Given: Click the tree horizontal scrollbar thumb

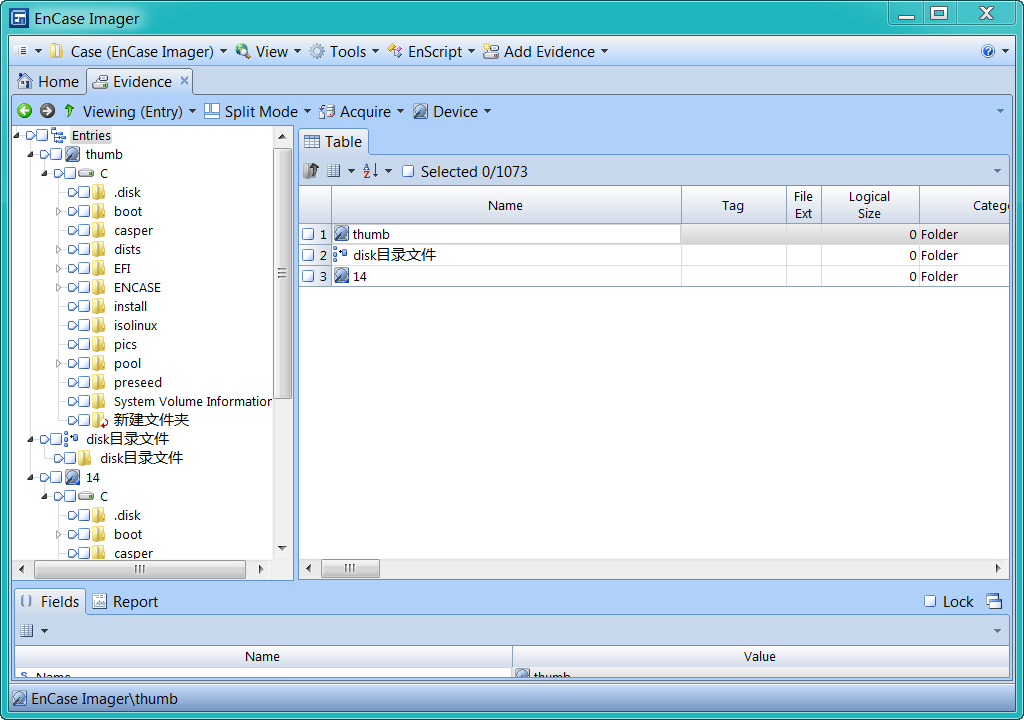Looking at the screenshot, I should (x=140, y=569).
